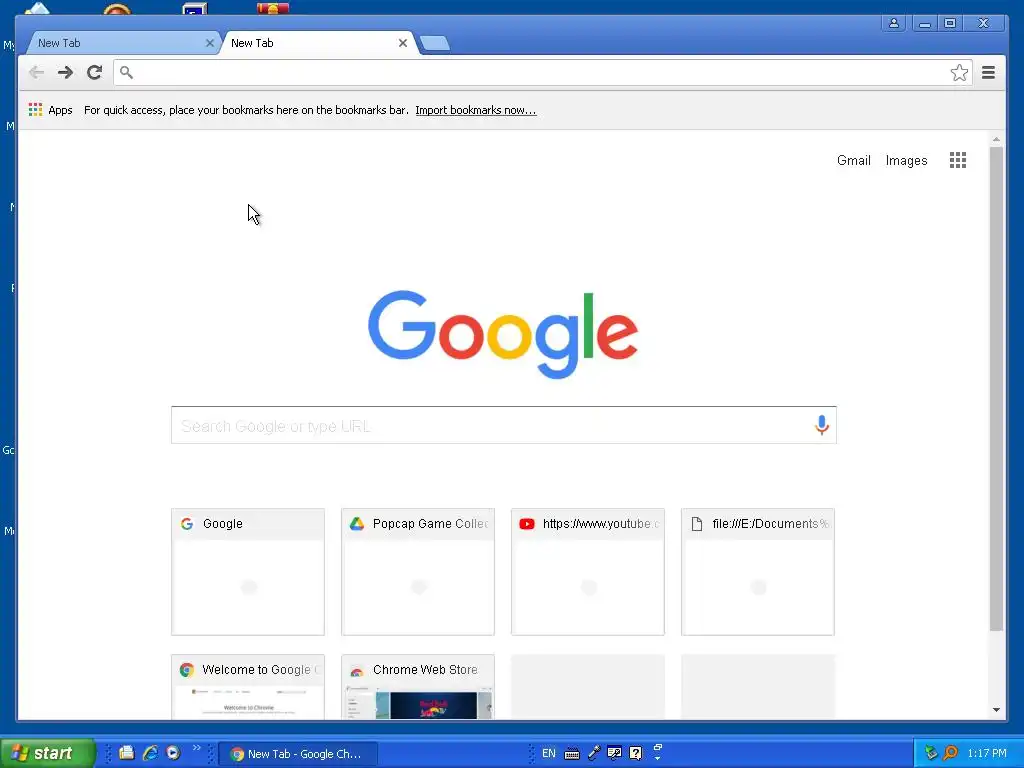The width and height of the screenshot is (1024, 768).
Task: Open the Chrome hamburger menu
Action: [988, 72]
